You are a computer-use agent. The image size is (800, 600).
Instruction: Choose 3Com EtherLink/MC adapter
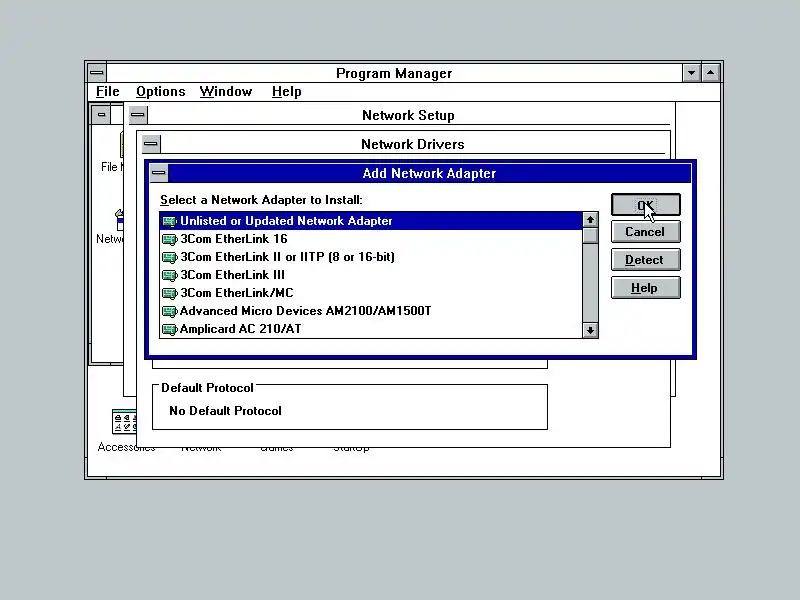[x=371, y=293]
